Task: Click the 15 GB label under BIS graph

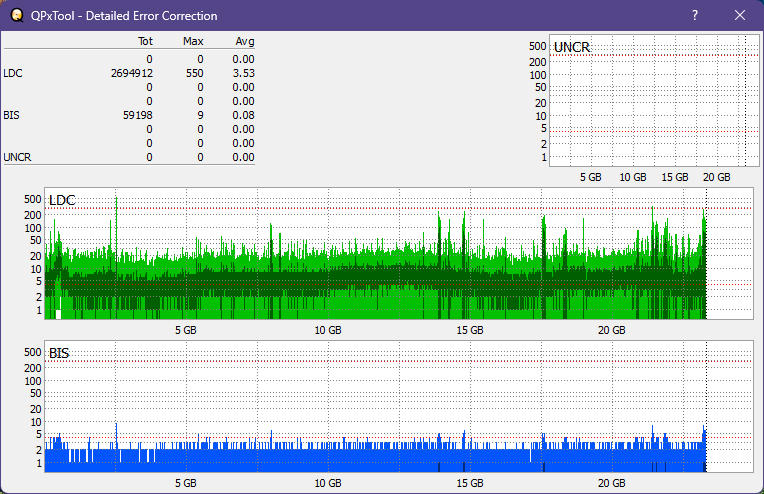Action: click(470, 483)
